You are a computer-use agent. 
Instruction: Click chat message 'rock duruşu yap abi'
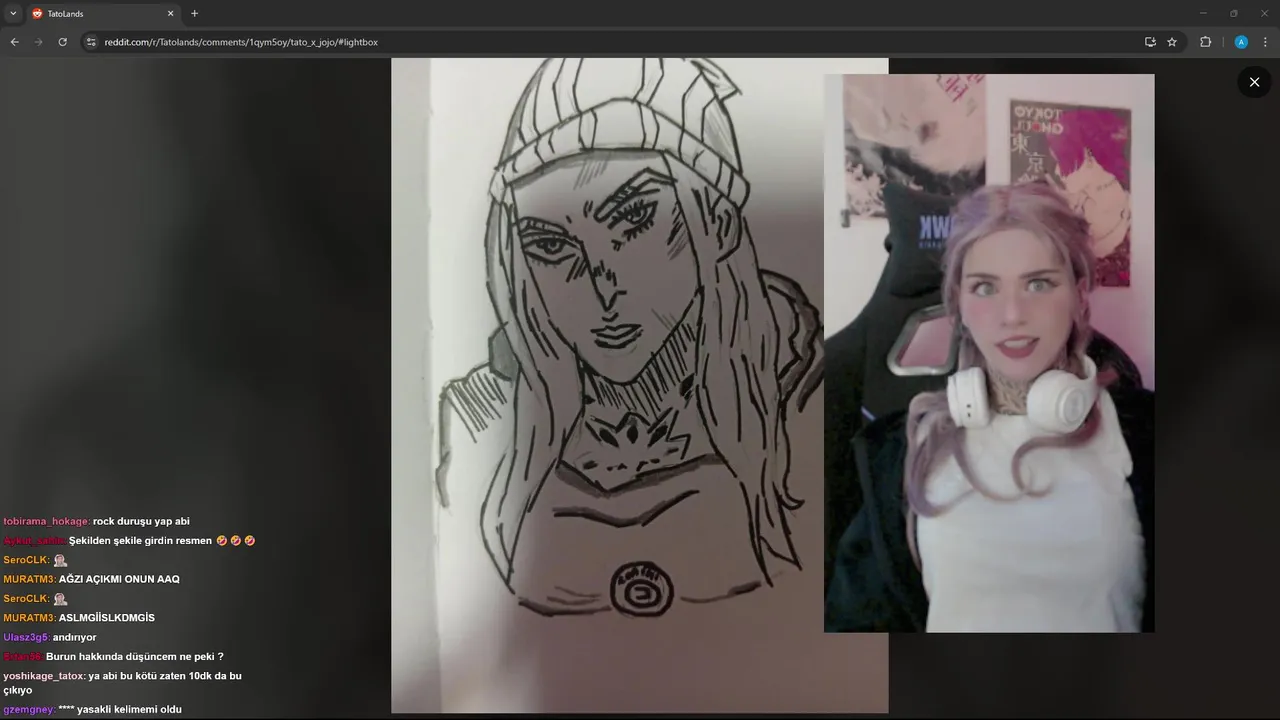tap(141, 521)
